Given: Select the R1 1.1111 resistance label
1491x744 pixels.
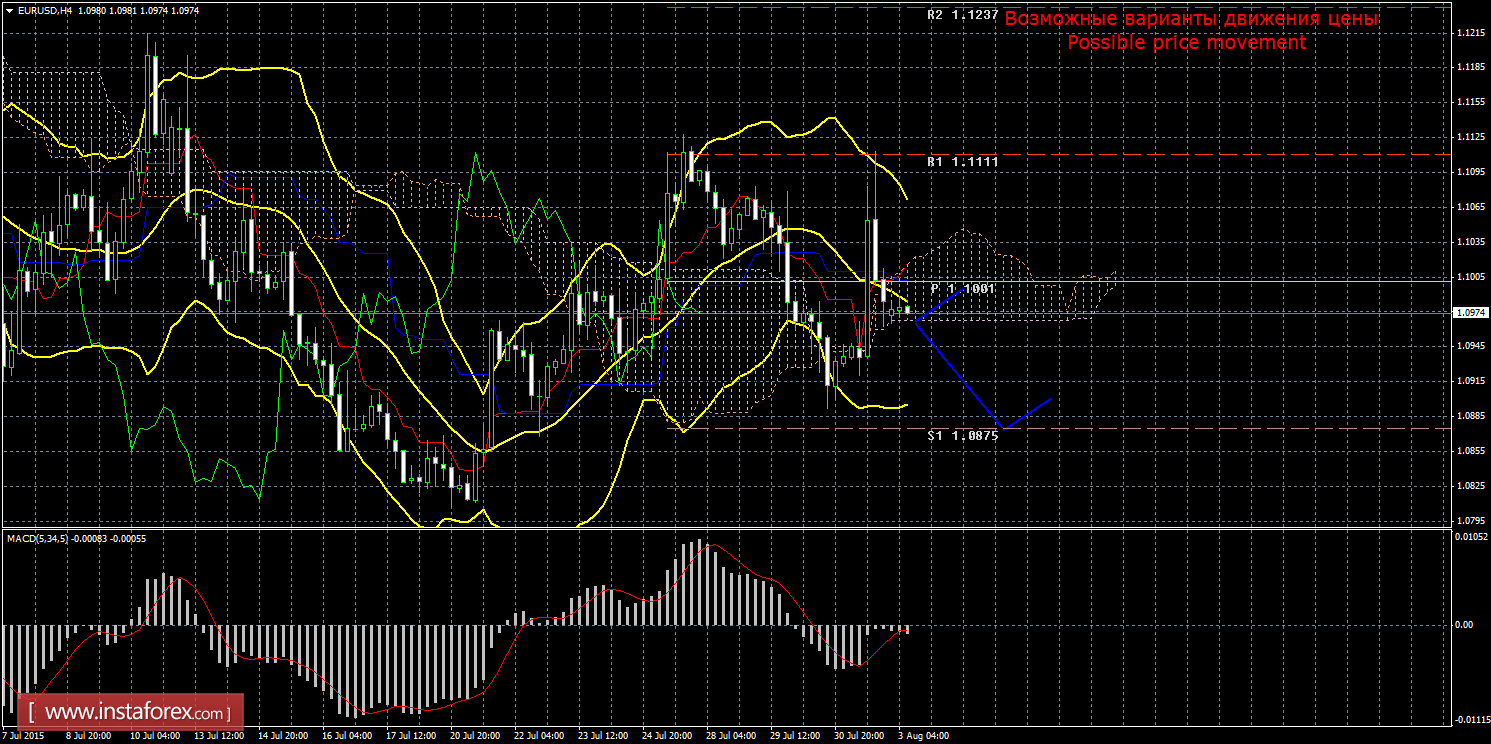Looking at the screenshot, I should tap(962, 161).
